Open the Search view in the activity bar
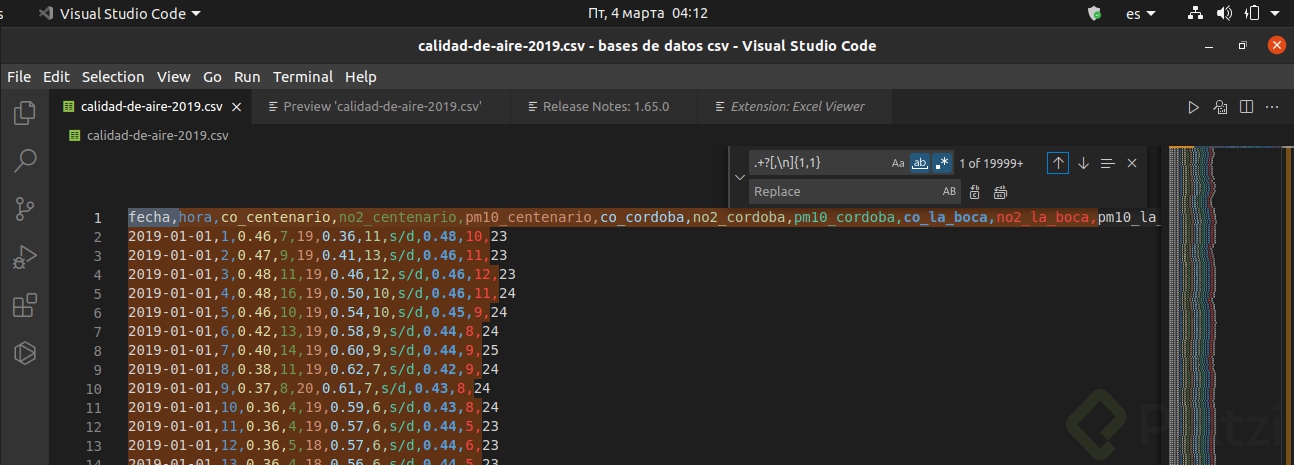Screen dimensions: 1294x465 point(25,160)
